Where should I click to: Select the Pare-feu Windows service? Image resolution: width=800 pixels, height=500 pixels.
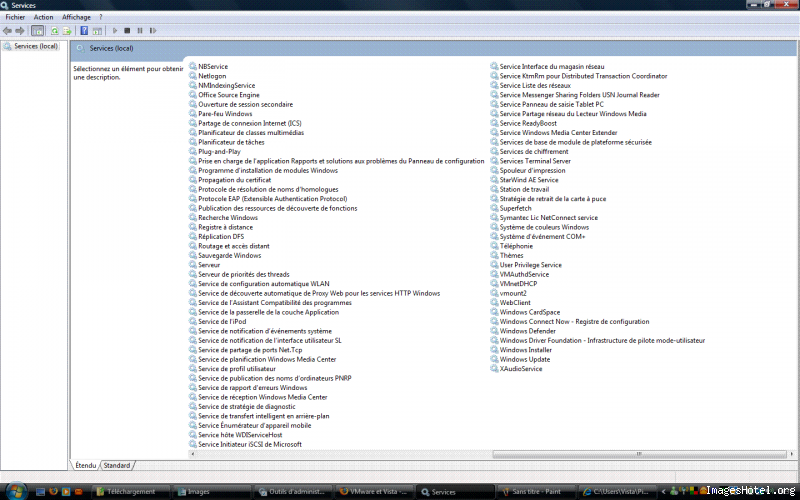pyautogui.click(x=225, y=114)
